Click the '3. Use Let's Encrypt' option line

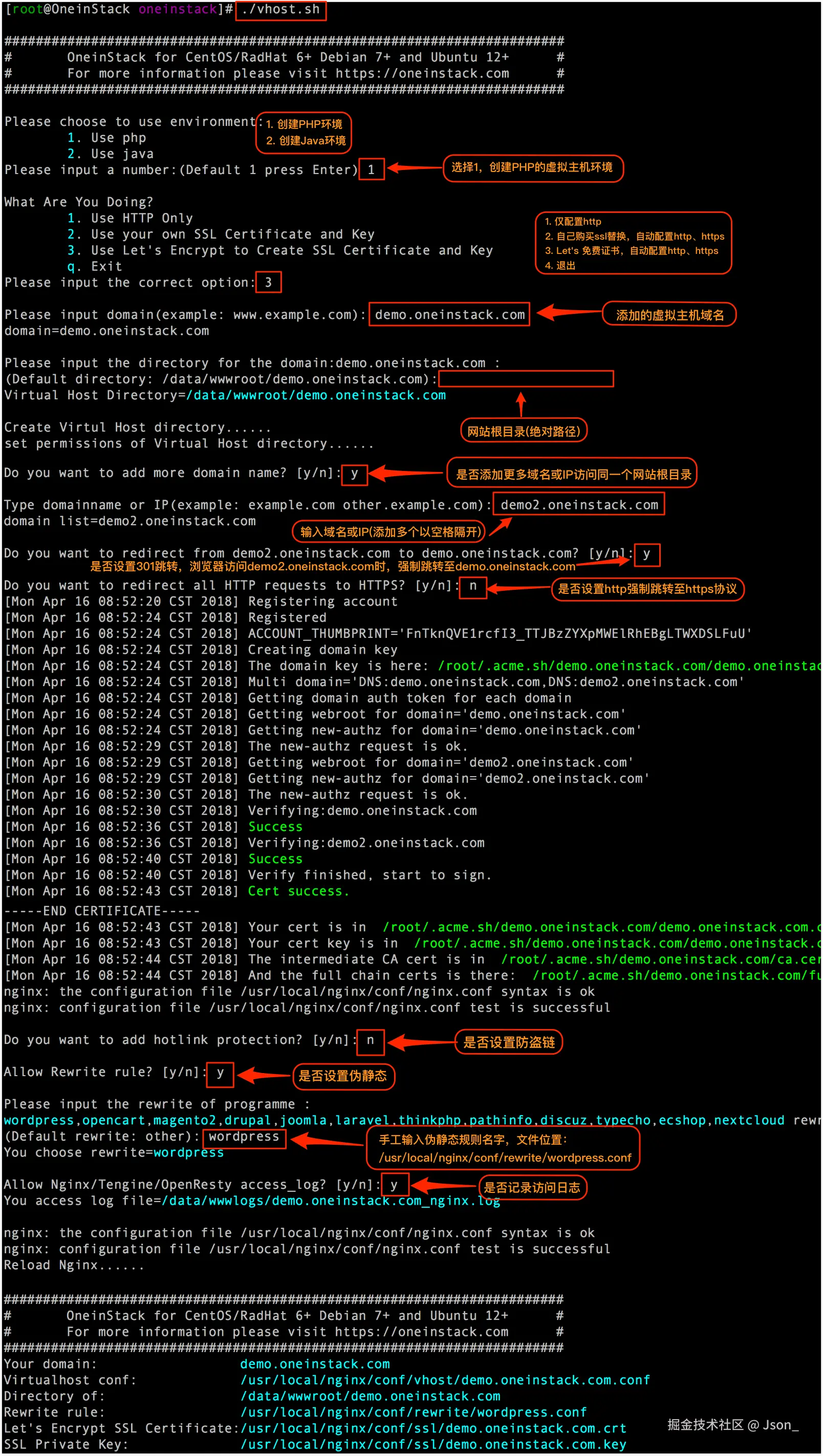coord(280,250)
